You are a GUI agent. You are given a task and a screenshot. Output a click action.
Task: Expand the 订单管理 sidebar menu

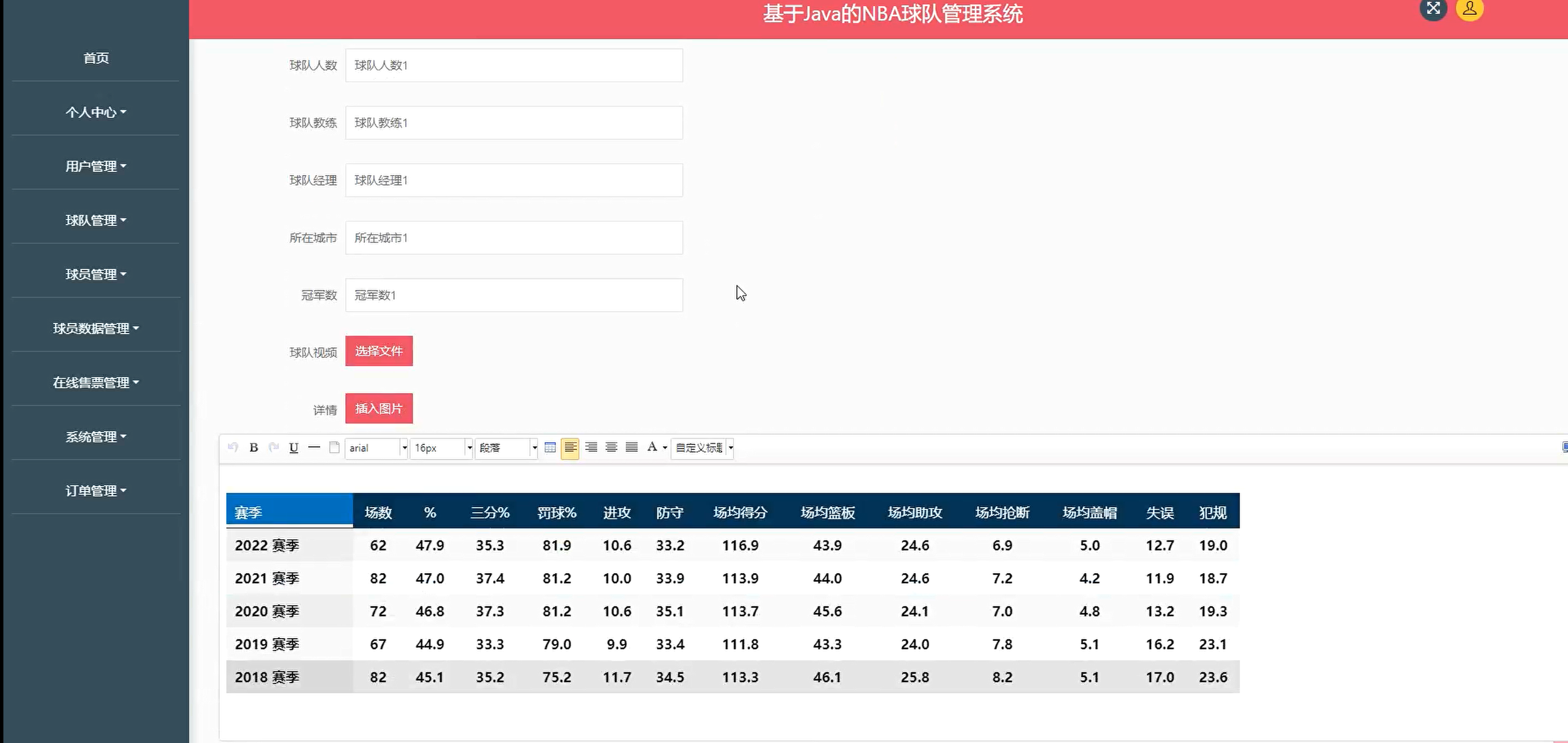pos(95,491)
